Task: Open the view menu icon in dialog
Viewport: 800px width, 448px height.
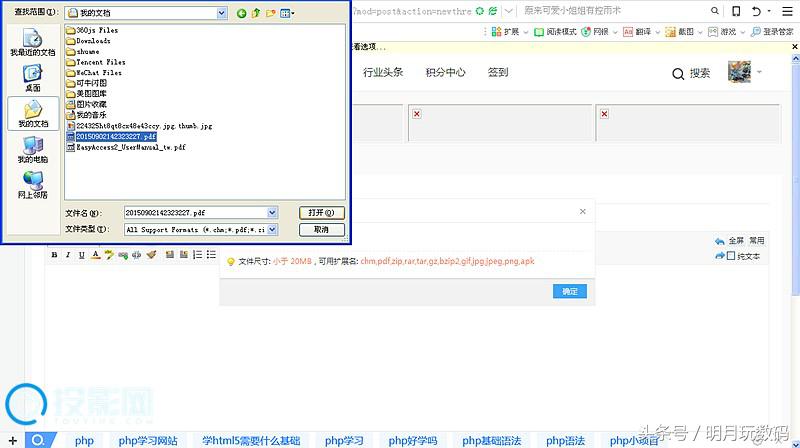Action: (287, 13)
